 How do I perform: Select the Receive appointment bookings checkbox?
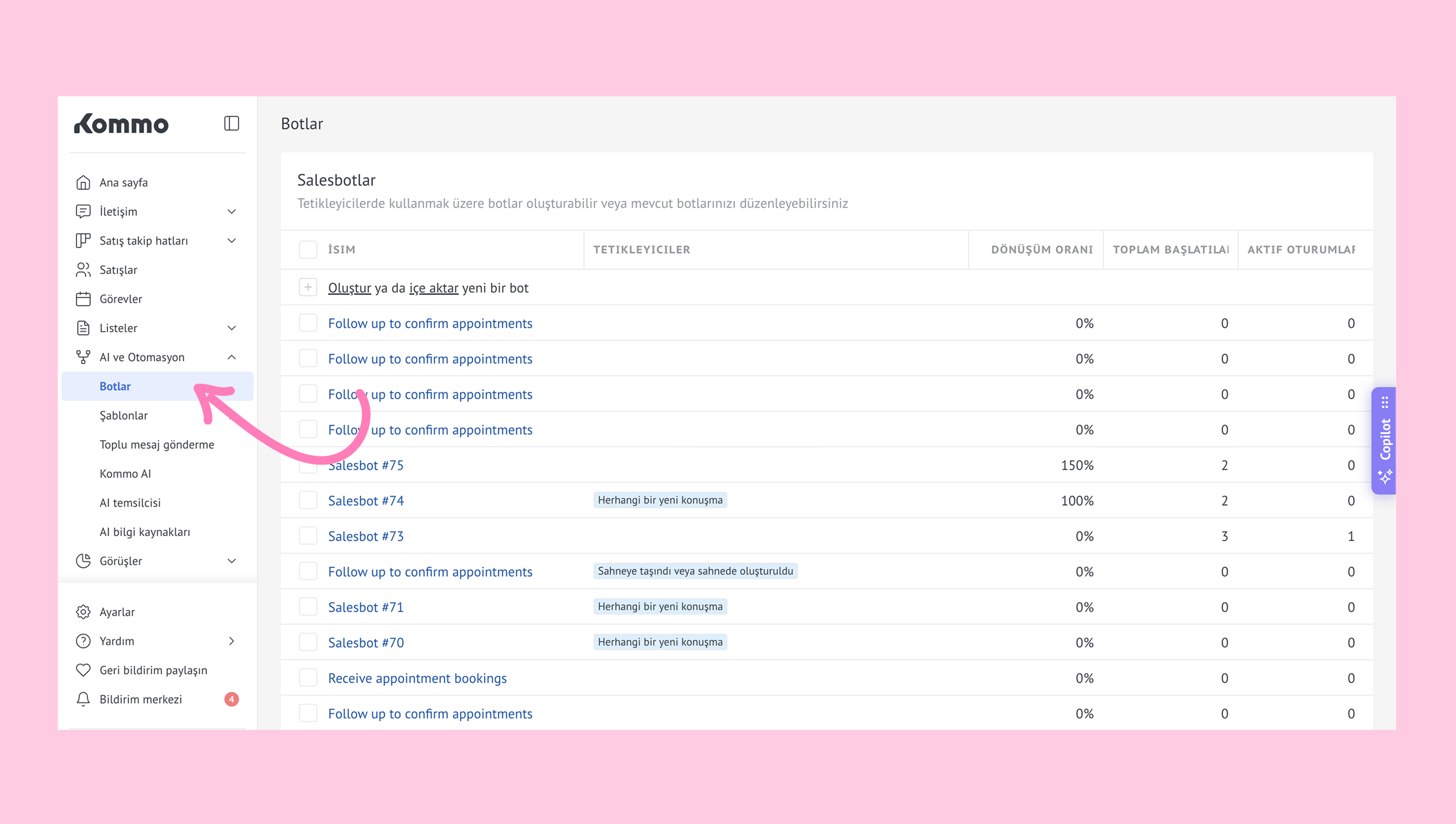pos(308,678)
